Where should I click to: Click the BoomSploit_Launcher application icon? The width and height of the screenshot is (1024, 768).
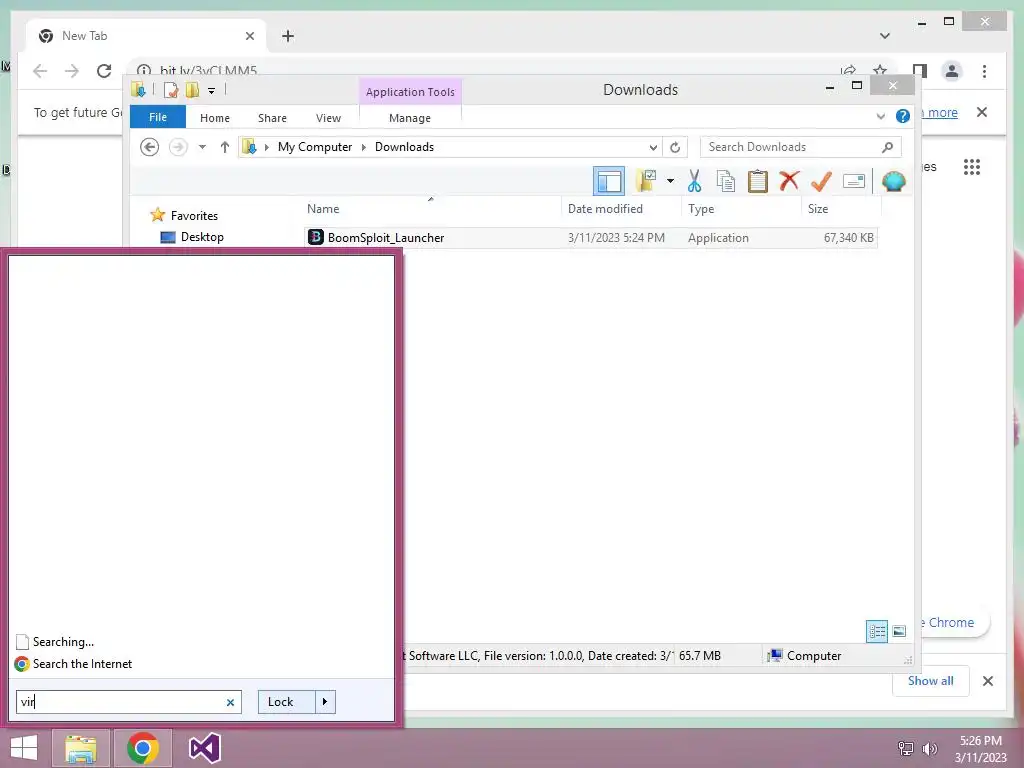[x=315, y=237]
